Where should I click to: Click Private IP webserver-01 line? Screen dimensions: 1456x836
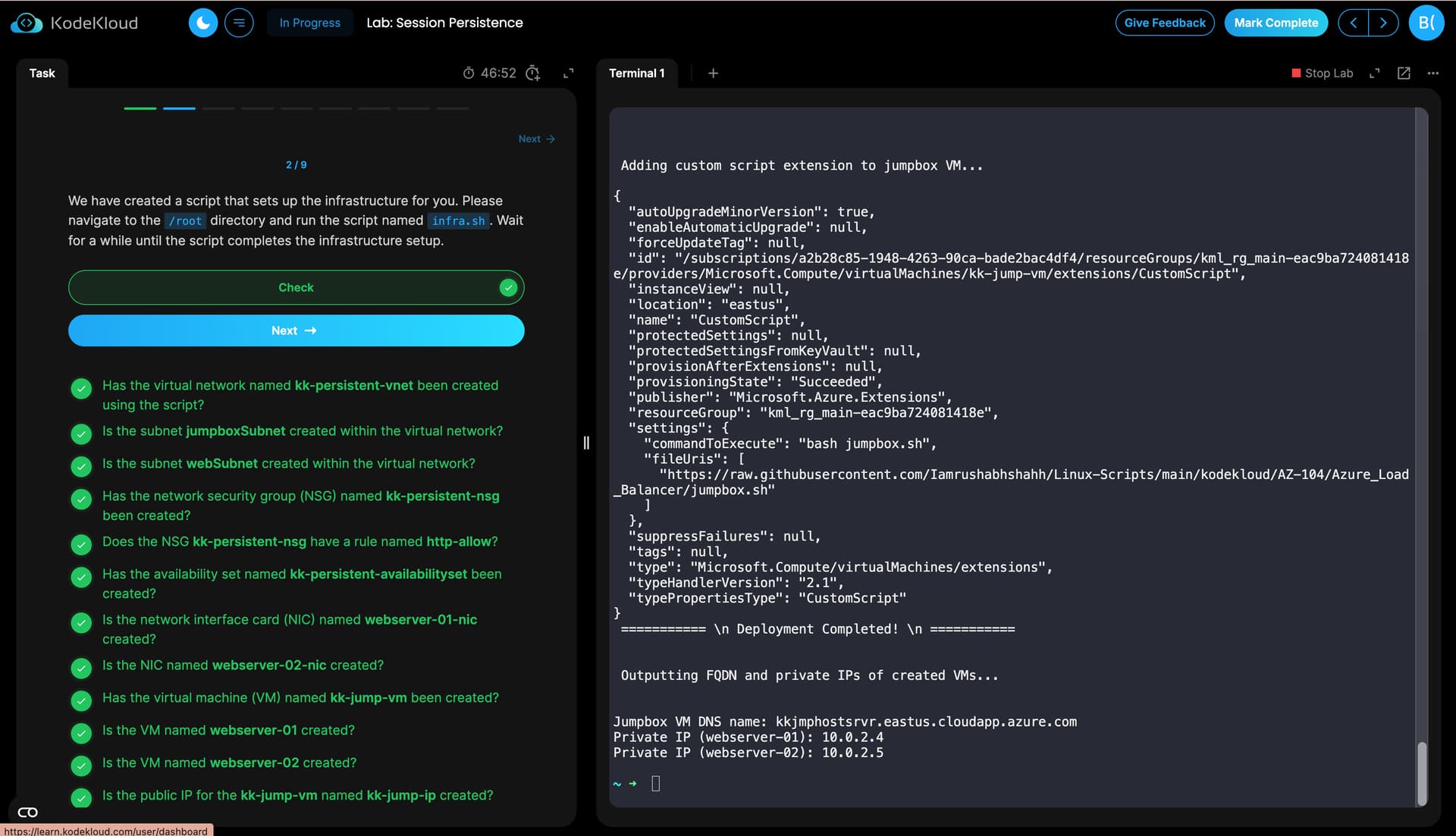[x=748, y=737]
